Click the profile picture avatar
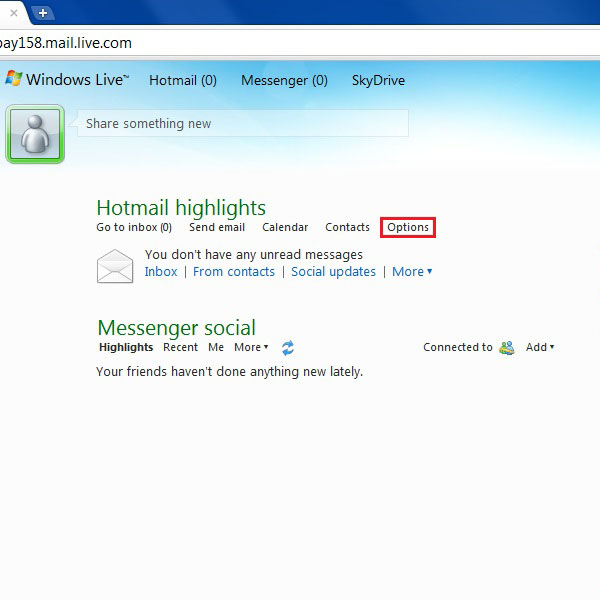Viewport: 600px width, 600px height. 35,134
